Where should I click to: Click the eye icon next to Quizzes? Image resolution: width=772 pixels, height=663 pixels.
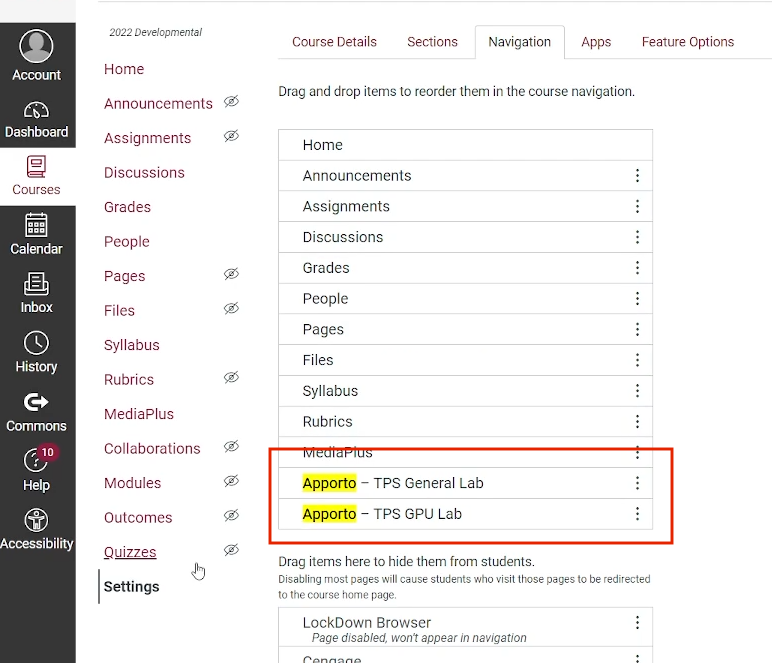[x=231, y=550]
